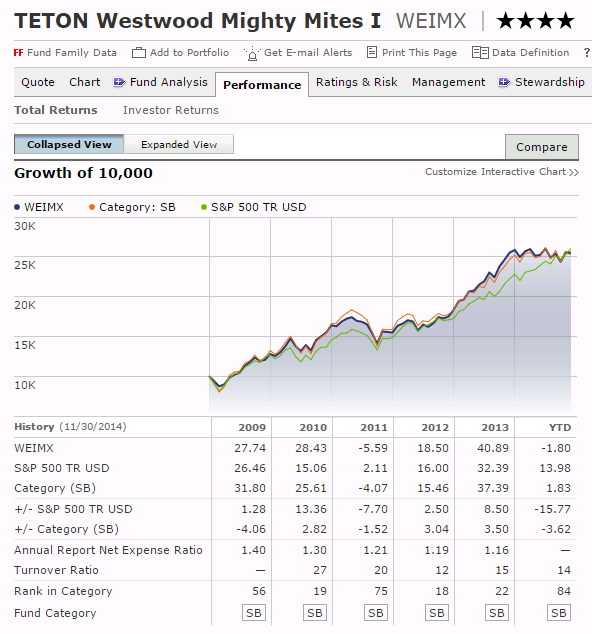Click the 2013 column header
The width and height of the screenshot is (592, 634).
495,427
